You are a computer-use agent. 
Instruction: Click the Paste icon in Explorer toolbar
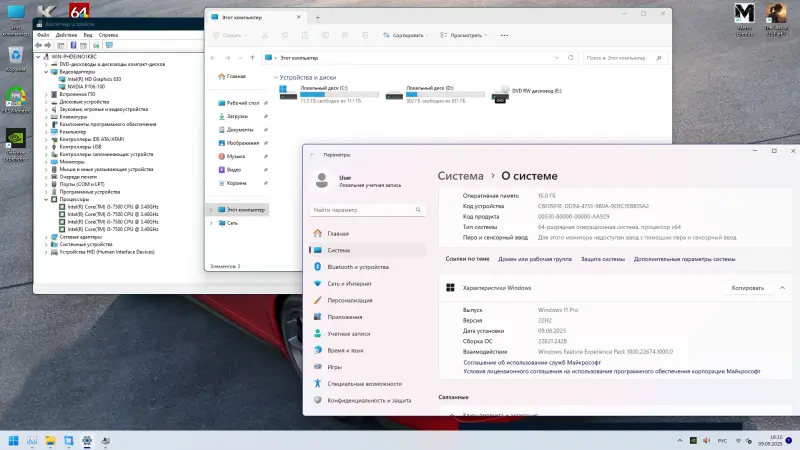[x=305, y=35]
